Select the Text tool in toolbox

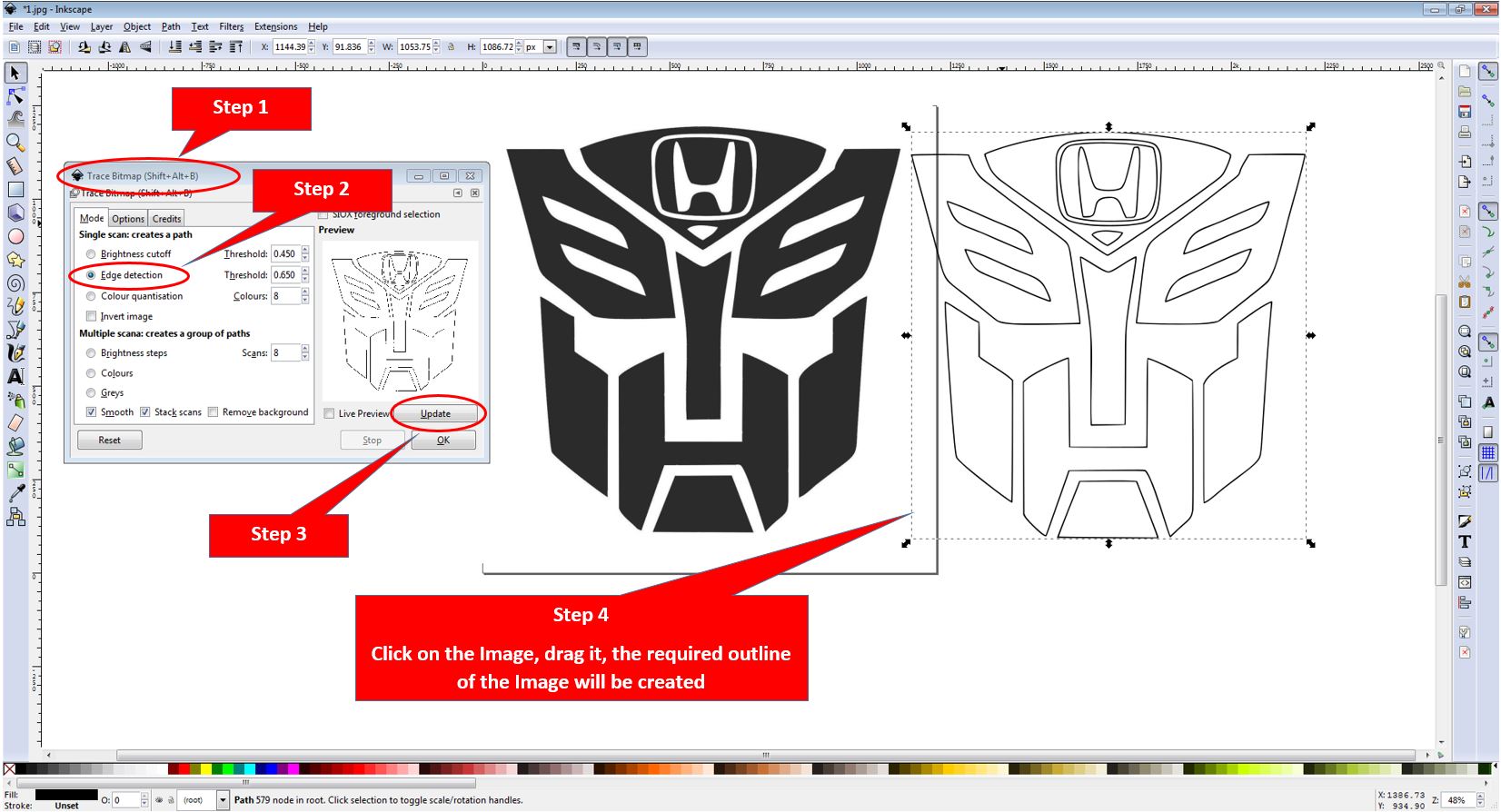click(15, 376)
